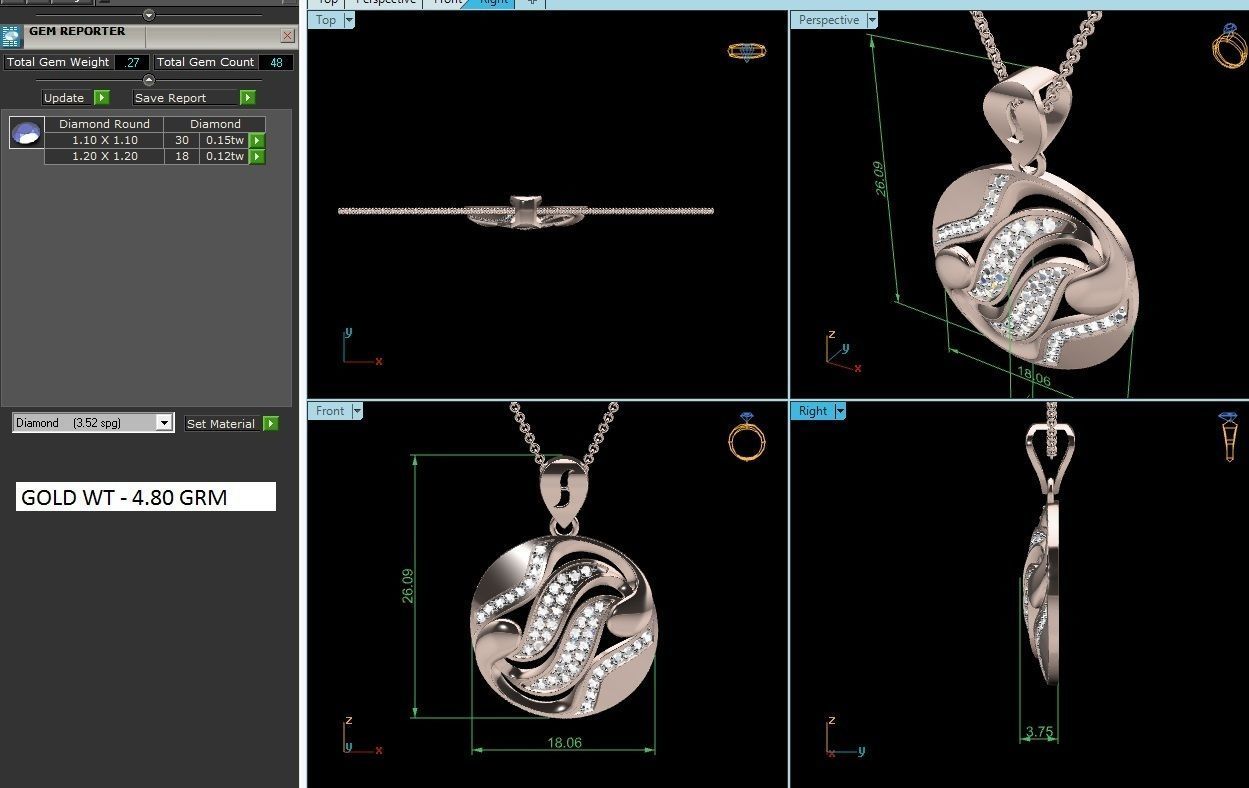Screen dimensions: 1249x788
Task: Open the Top viewport dropdown arrow
Action: click(x=349, y=20)
